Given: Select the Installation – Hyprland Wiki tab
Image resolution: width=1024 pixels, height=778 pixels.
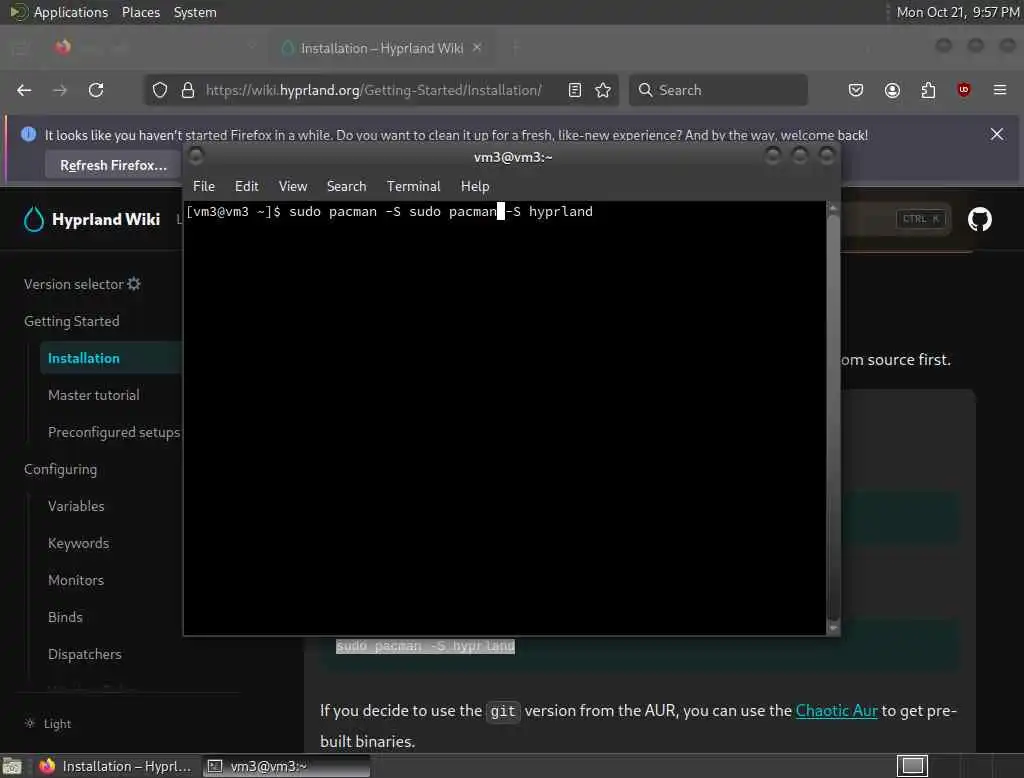Looking at the screenshot, I should click(382, 48).
